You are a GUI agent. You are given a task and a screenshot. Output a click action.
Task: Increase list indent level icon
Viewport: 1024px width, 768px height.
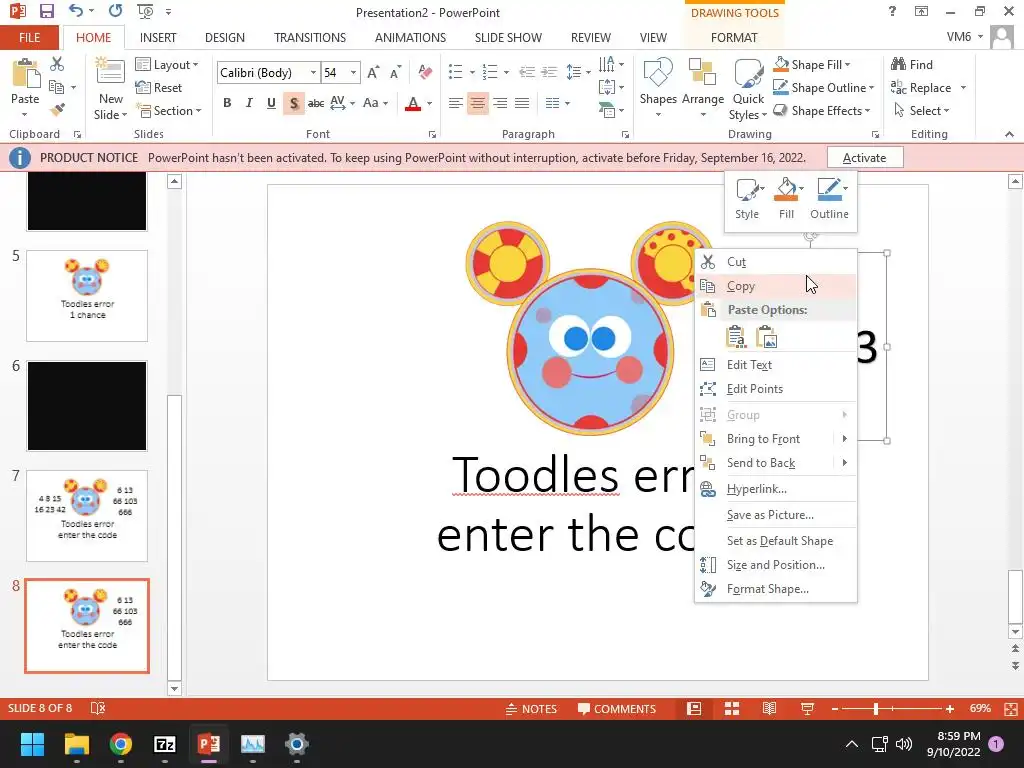[x=549, y=72]
